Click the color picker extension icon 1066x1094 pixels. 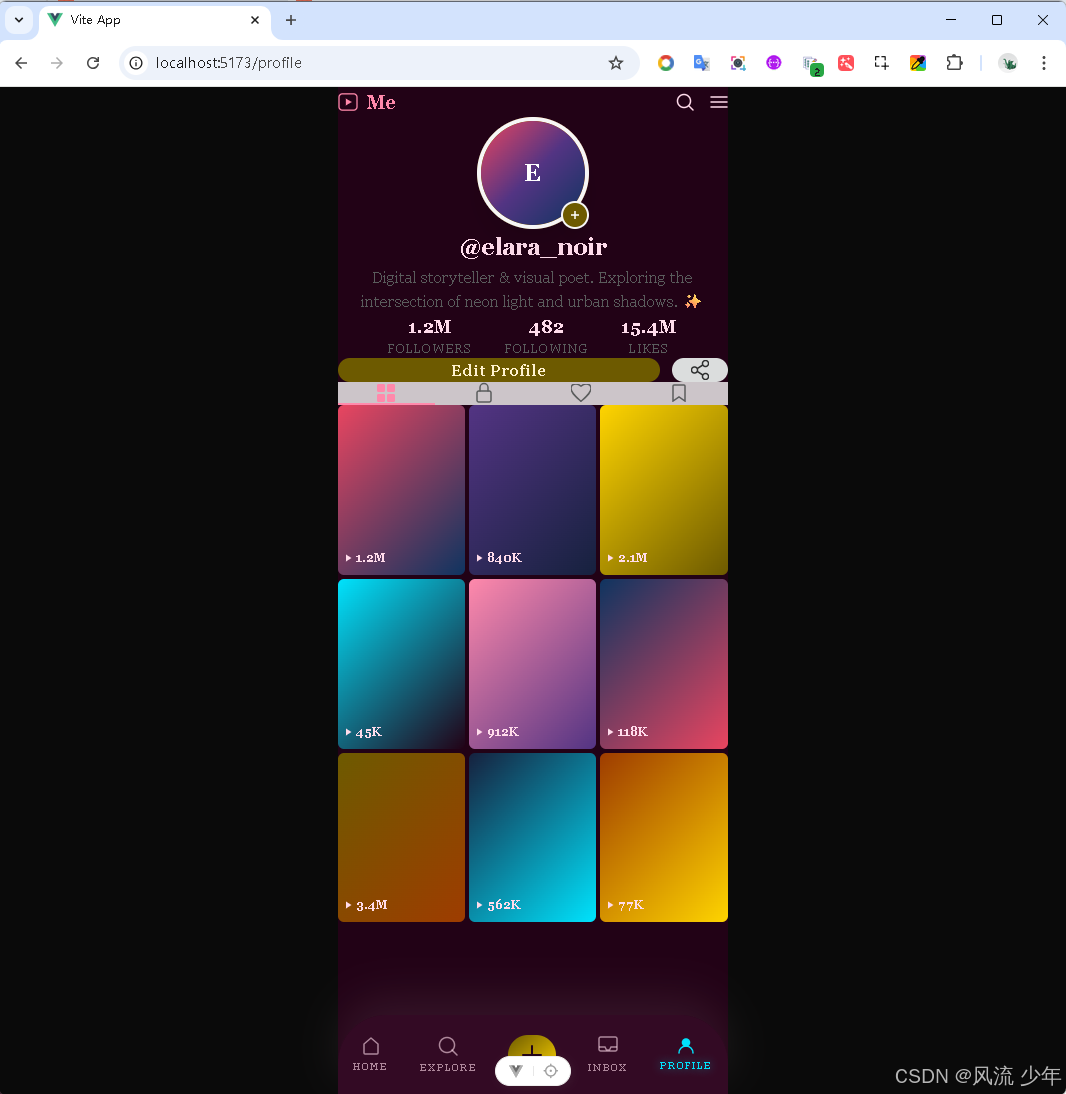point(918,63)
